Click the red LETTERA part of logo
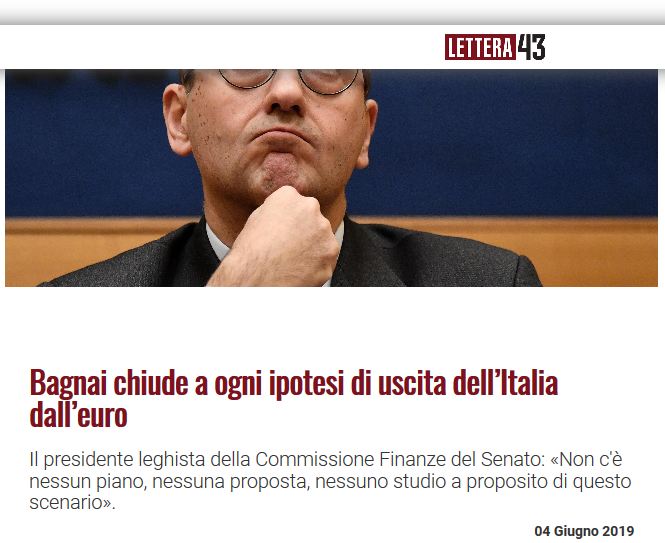This screenshot has height=543, width=665. tap(480, 47)
